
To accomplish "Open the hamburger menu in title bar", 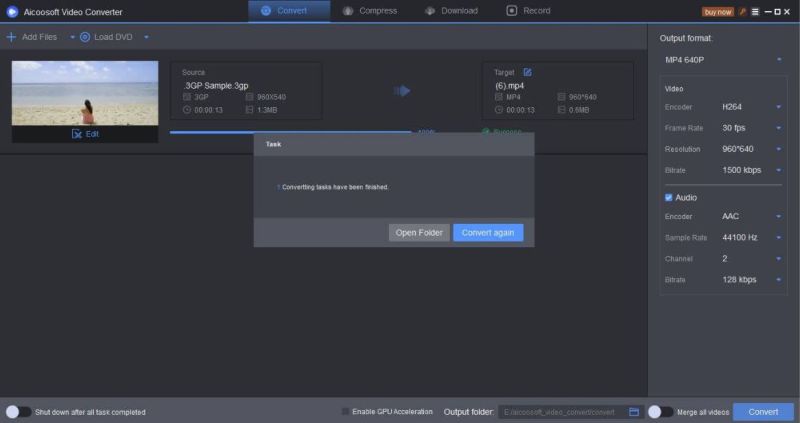I will pos(755,12).
